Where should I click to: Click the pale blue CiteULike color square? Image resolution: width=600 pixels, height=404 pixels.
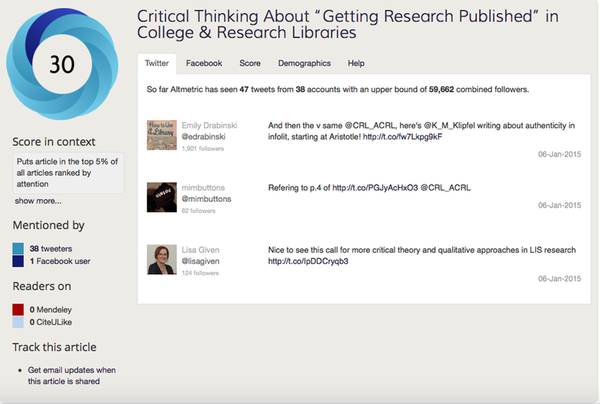pyautogui.click(x=19, y=323)
